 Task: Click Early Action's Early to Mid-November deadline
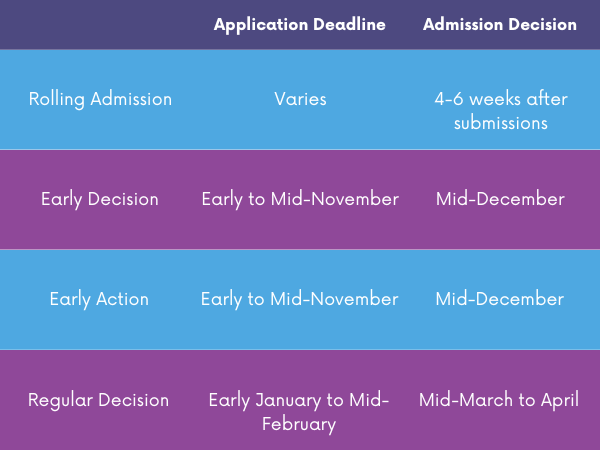[x=300, y=299]
